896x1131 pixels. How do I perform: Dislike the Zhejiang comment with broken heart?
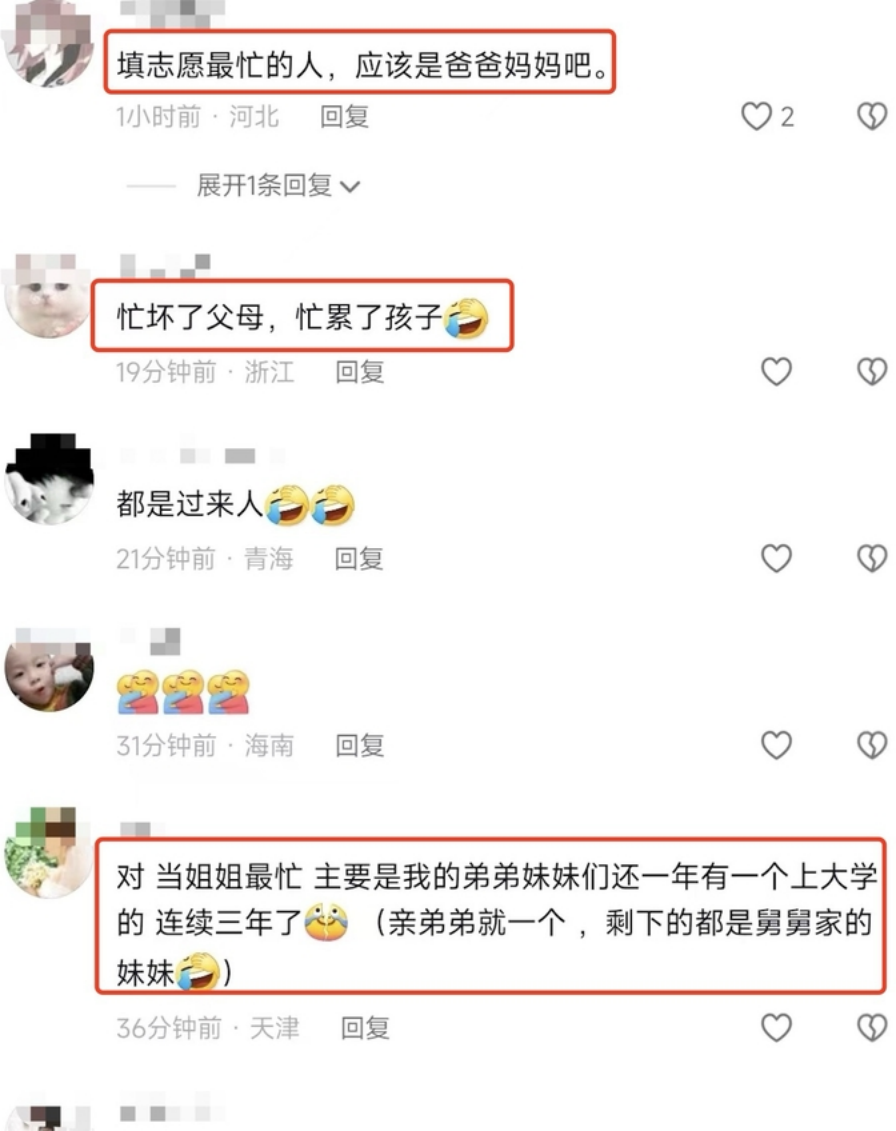872,372
